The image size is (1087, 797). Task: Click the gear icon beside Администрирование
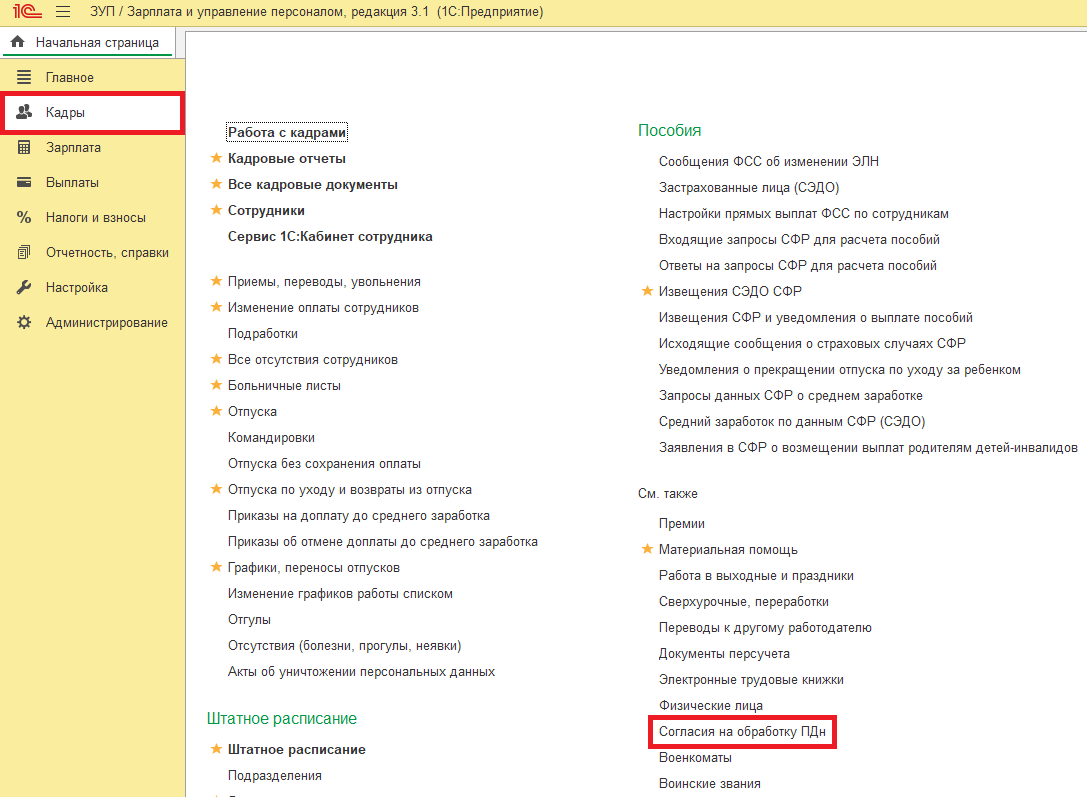pyautogui.click(x=24, y=323)
